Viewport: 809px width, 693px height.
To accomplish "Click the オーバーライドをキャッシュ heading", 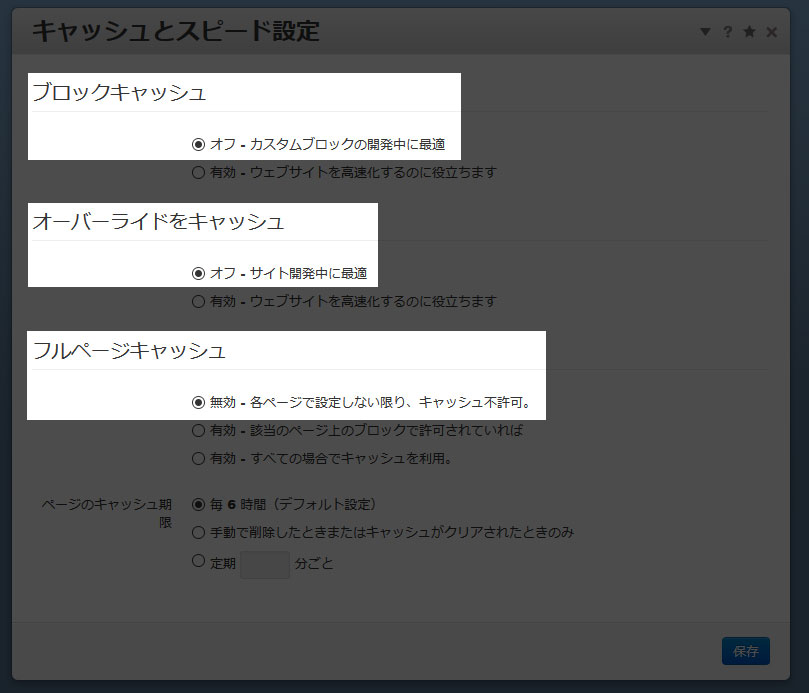I will [158, 221].
